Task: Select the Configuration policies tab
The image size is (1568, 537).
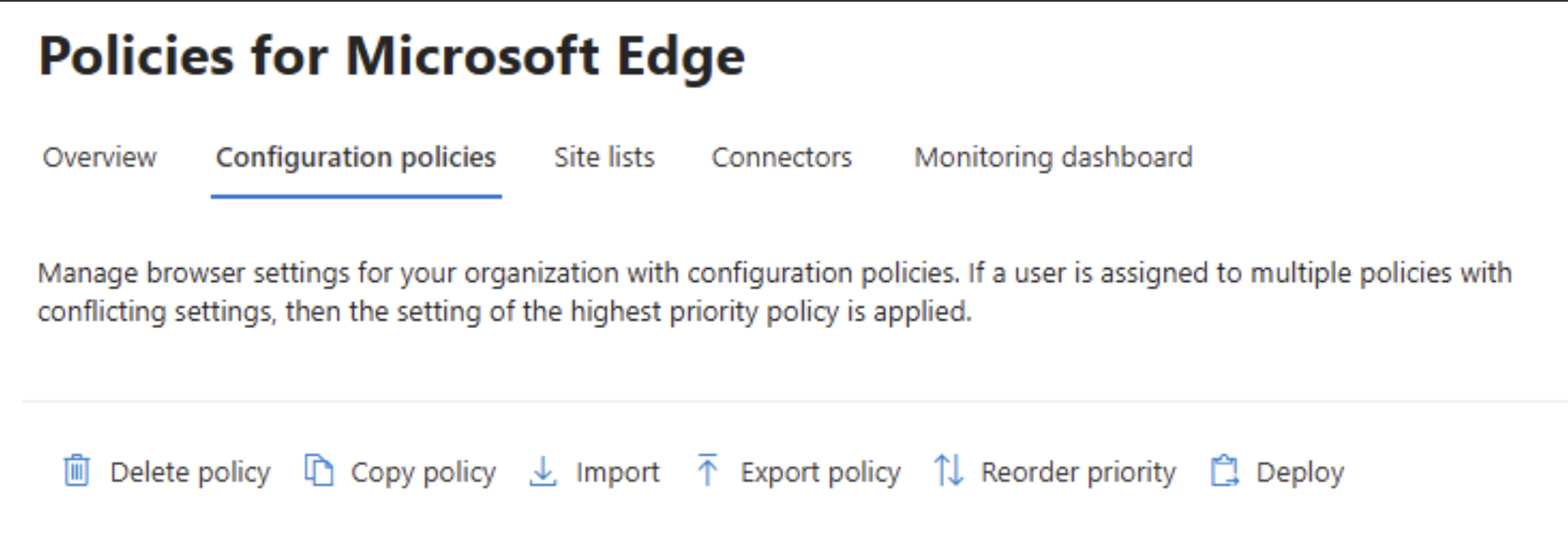Action: (x=356, y=158)
